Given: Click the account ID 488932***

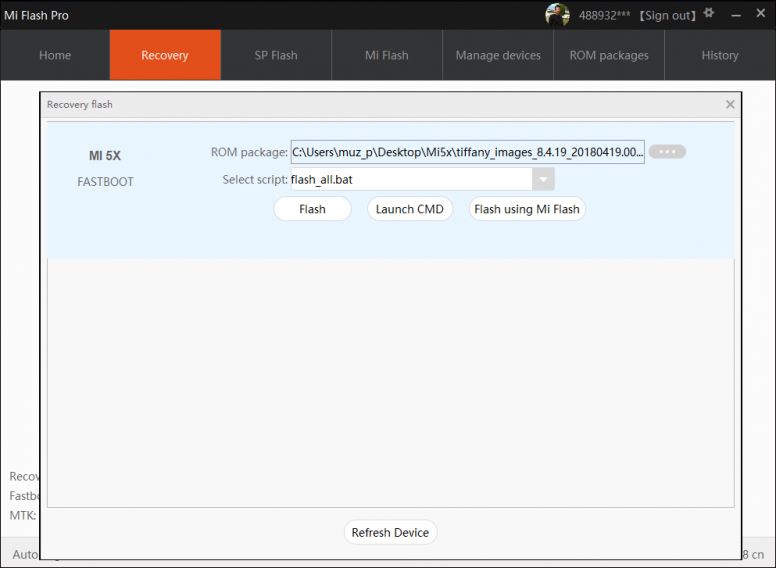Looking at the screenshot, I should click(604, 15).
